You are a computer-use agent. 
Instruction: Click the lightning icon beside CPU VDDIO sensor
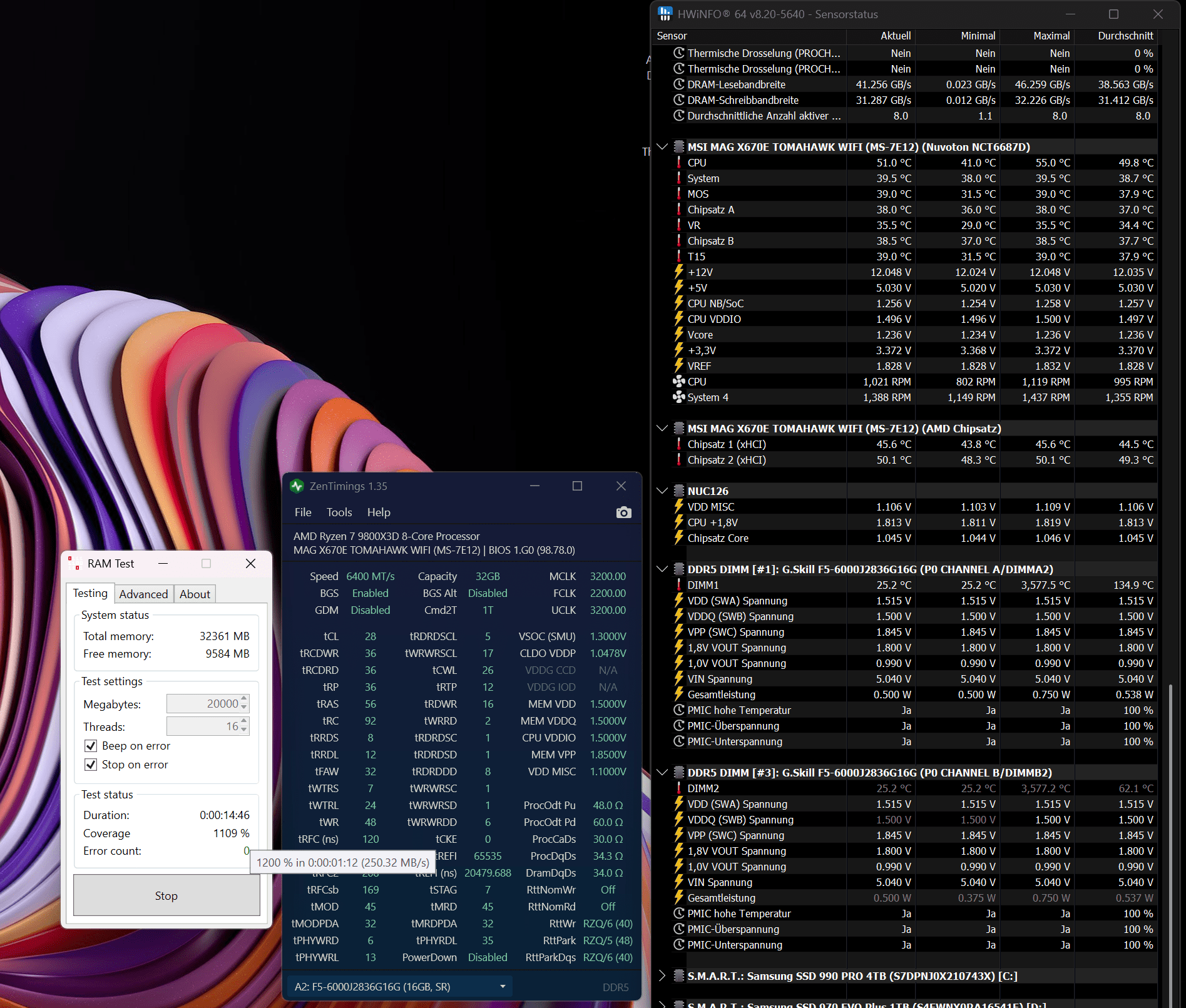click(679, 319)
